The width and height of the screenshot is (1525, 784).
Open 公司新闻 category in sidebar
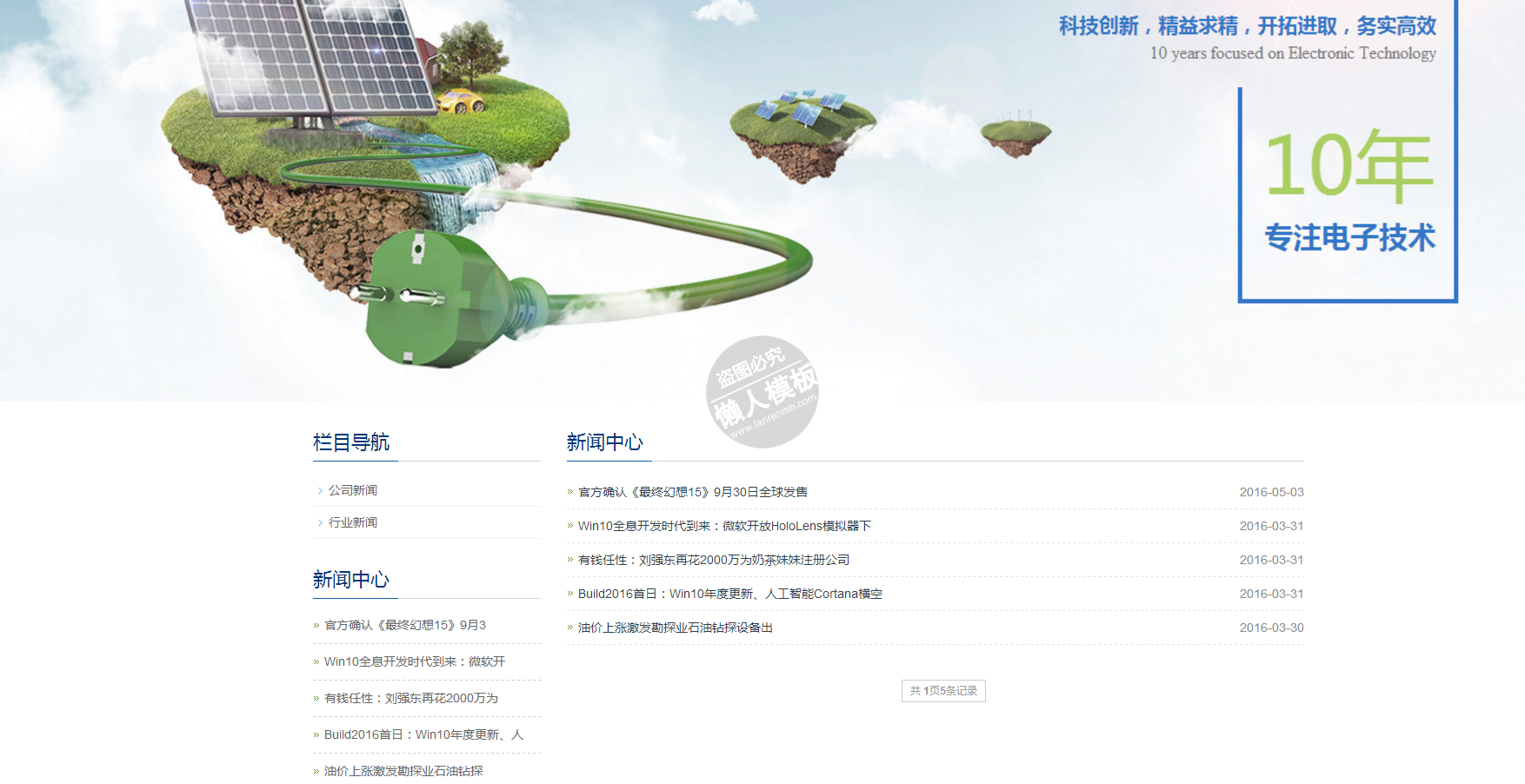coord(353,490)
